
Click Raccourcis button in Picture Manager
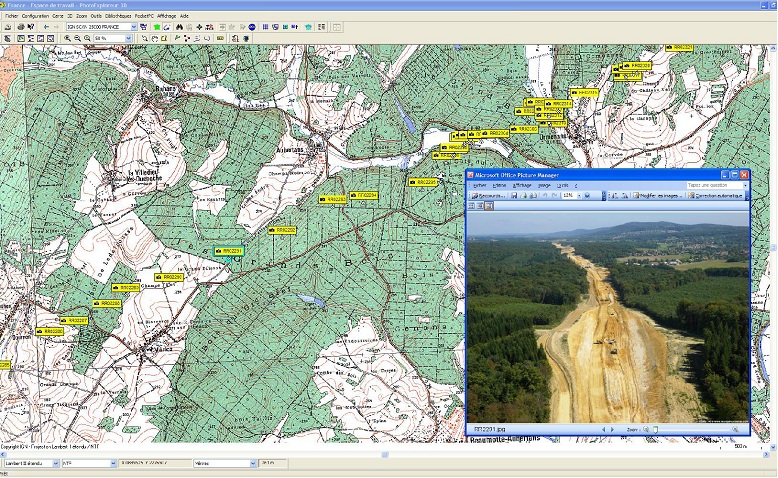coord(489,196)
